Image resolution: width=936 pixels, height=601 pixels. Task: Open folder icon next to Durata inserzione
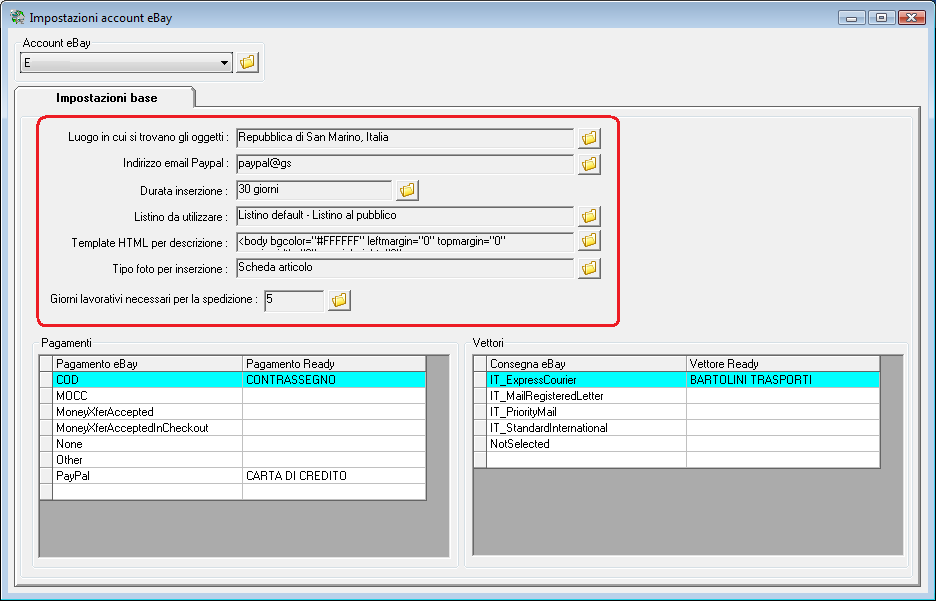click(x=407, y=190)
